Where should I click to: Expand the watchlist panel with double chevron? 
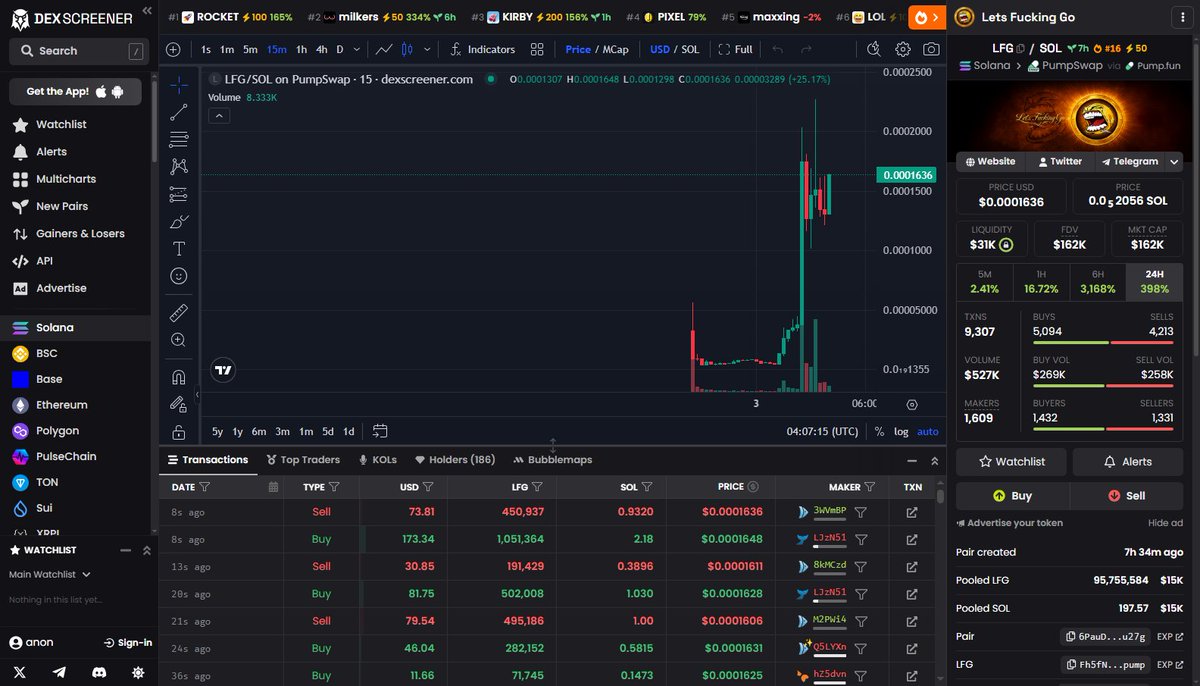(146, 550)
